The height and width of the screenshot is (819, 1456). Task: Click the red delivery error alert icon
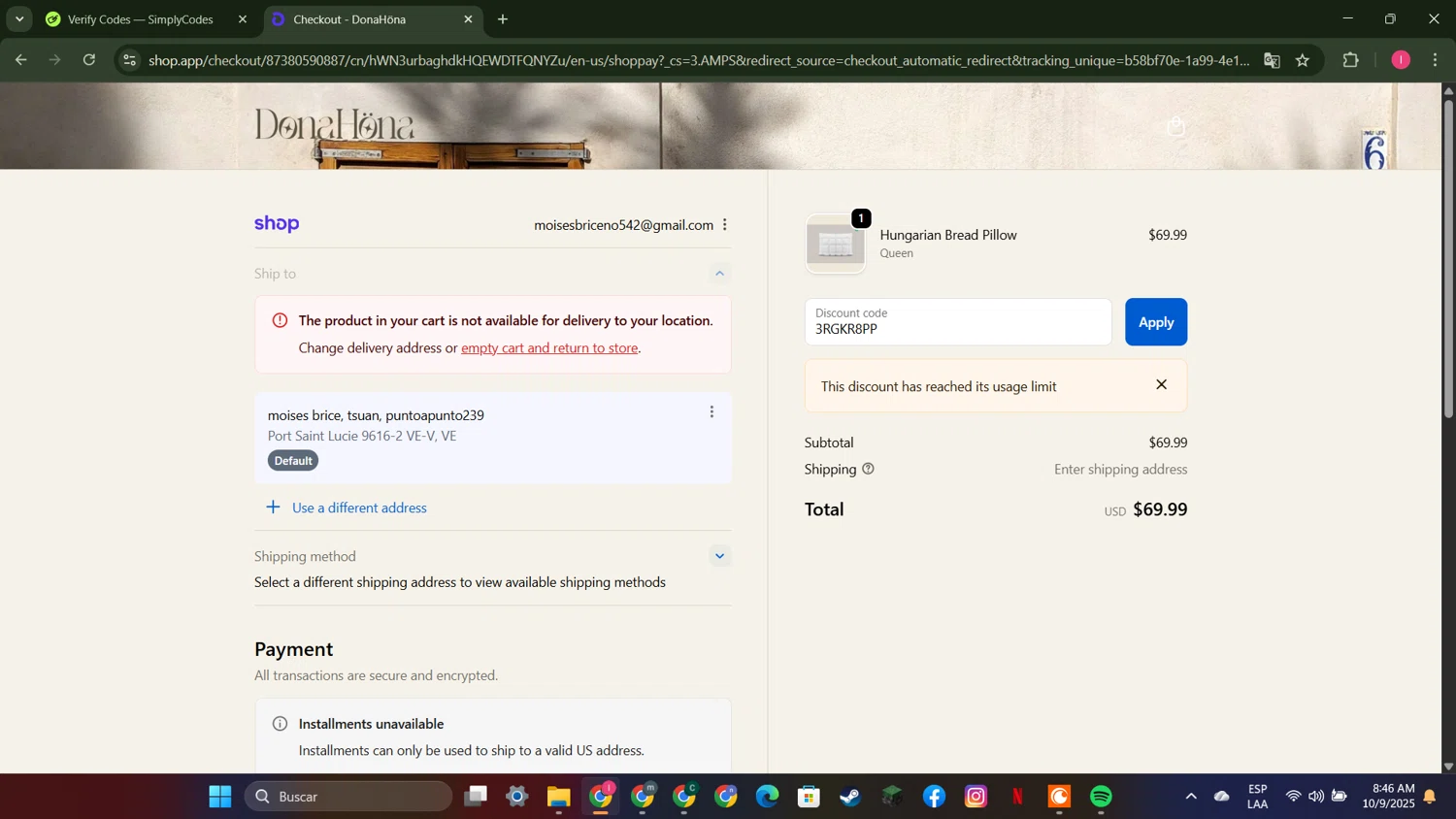280,320
